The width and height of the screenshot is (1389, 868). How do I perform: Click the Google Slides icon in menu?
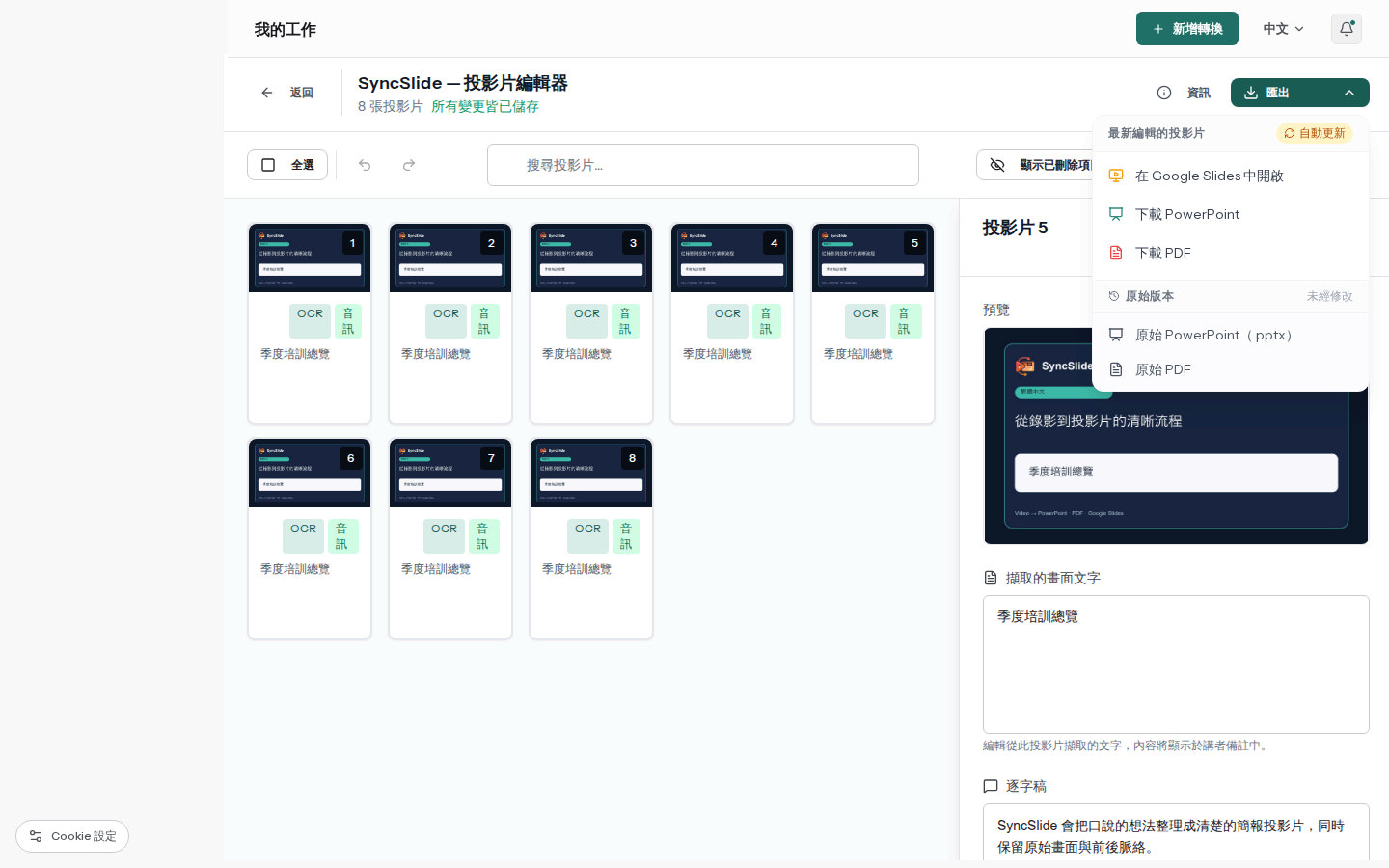pos(1116,176)
